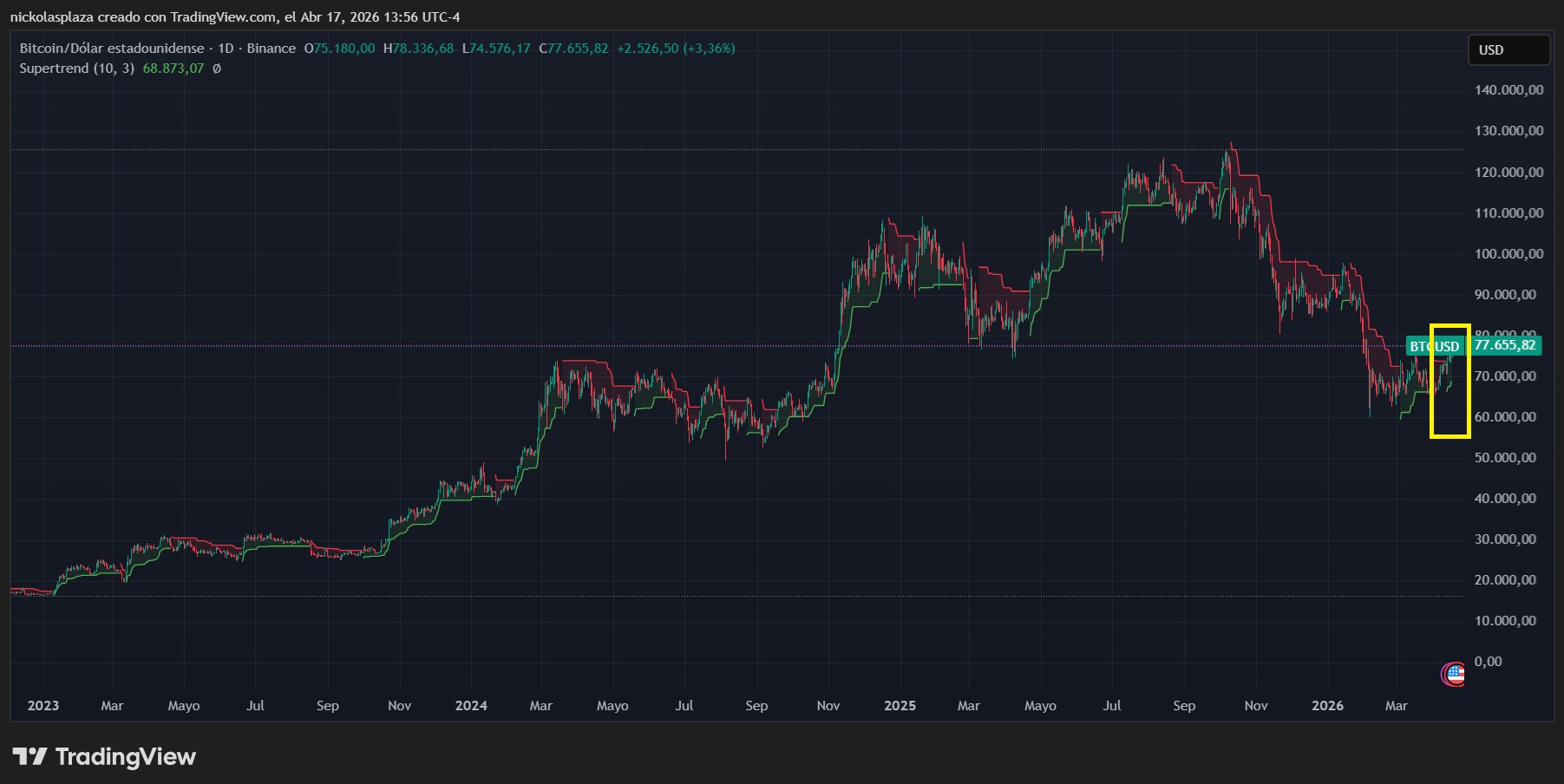Screen dimensions: 1564x784
Task: Click the Supertrend value 68.873,07
Action: 173,69
